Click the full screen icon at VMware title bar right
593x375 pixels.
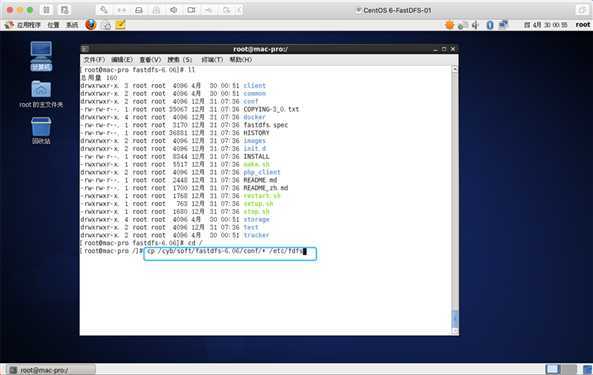(x=582, y=10)
